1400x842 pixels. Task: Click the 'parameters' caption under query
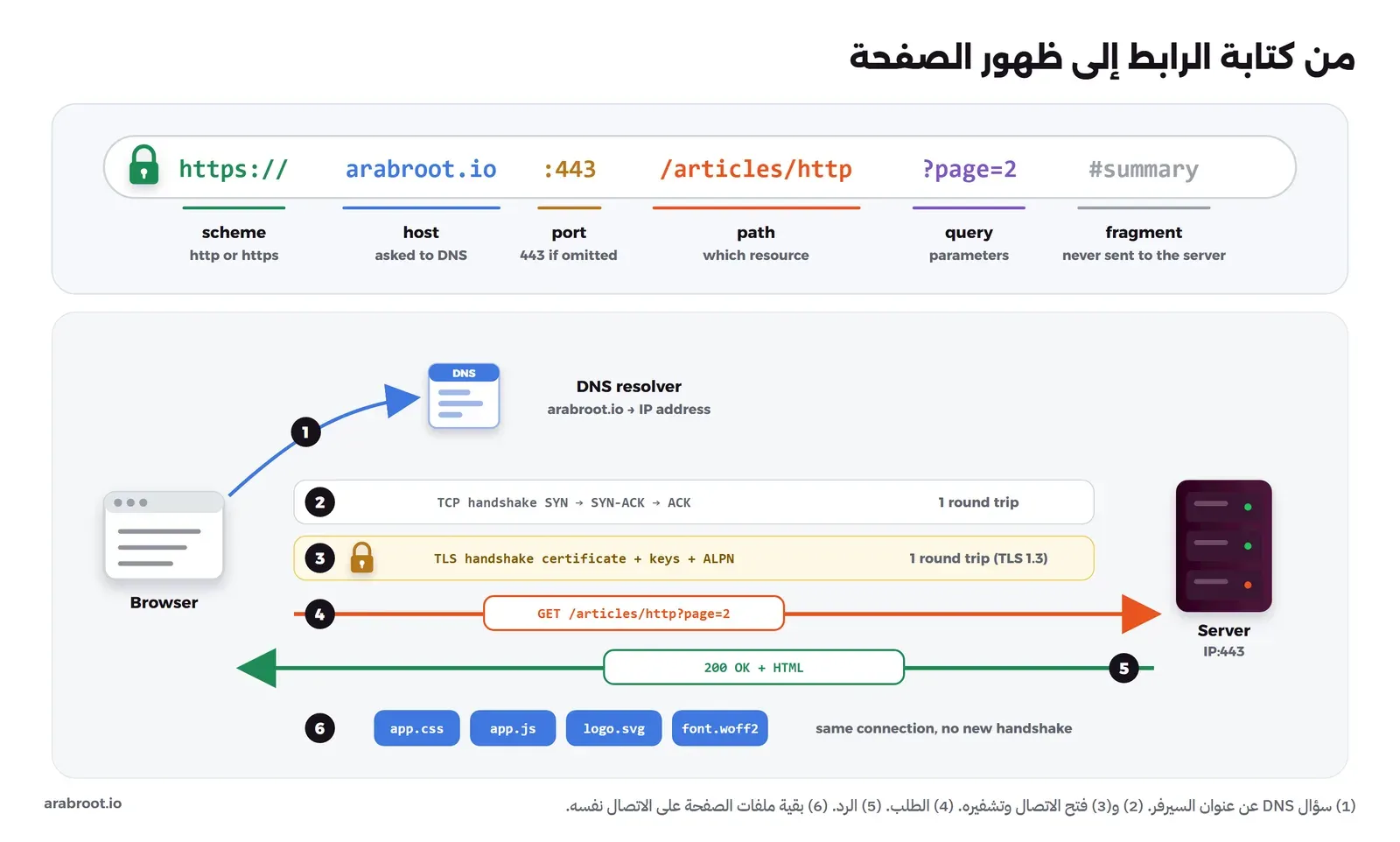(969, 256)
